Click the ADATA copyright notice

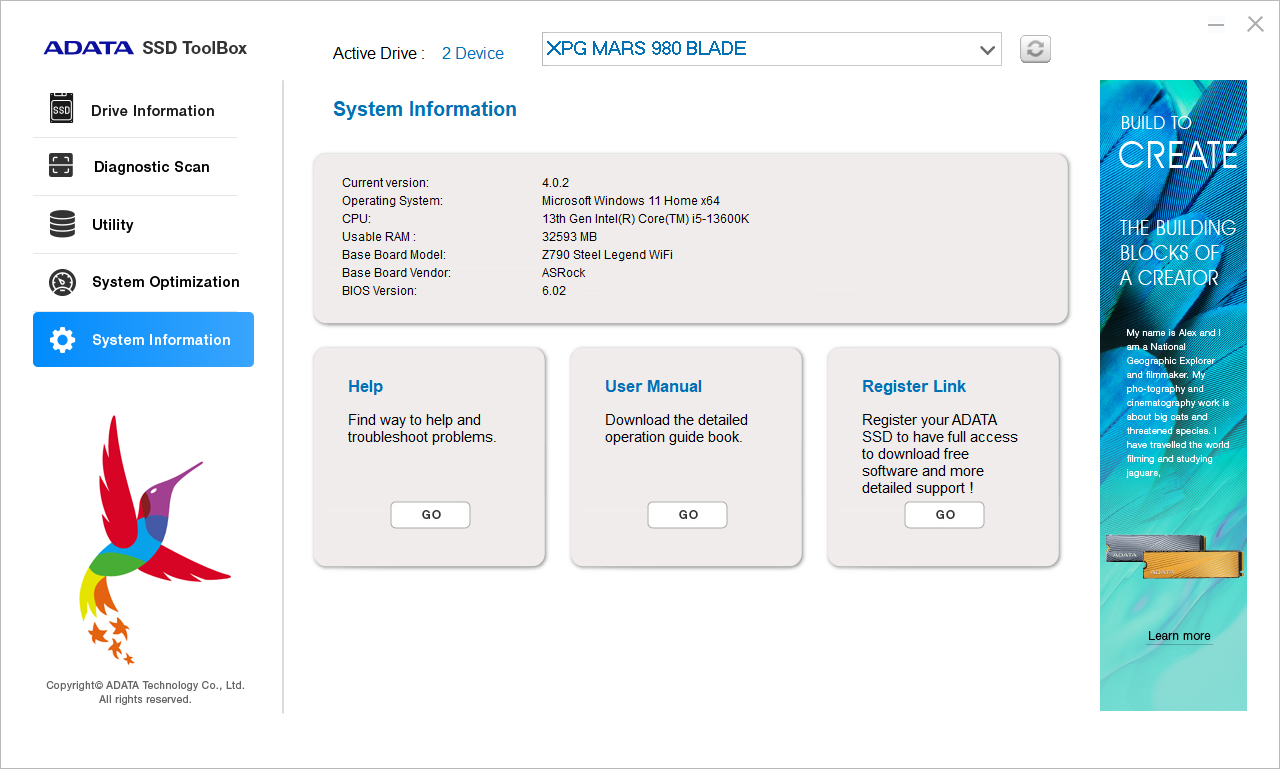click(x=145, y=692)
